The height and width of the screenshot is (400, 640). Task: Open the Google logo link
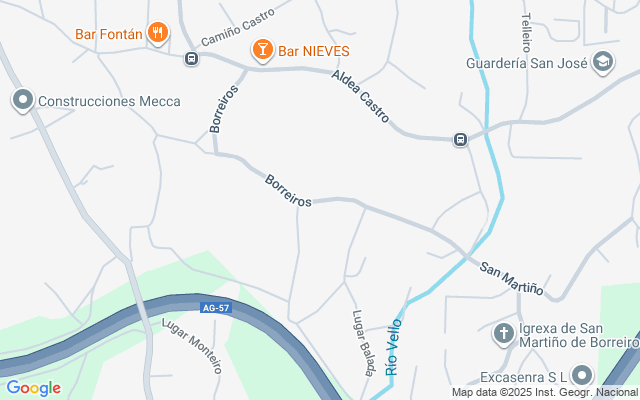pos(34,388)
